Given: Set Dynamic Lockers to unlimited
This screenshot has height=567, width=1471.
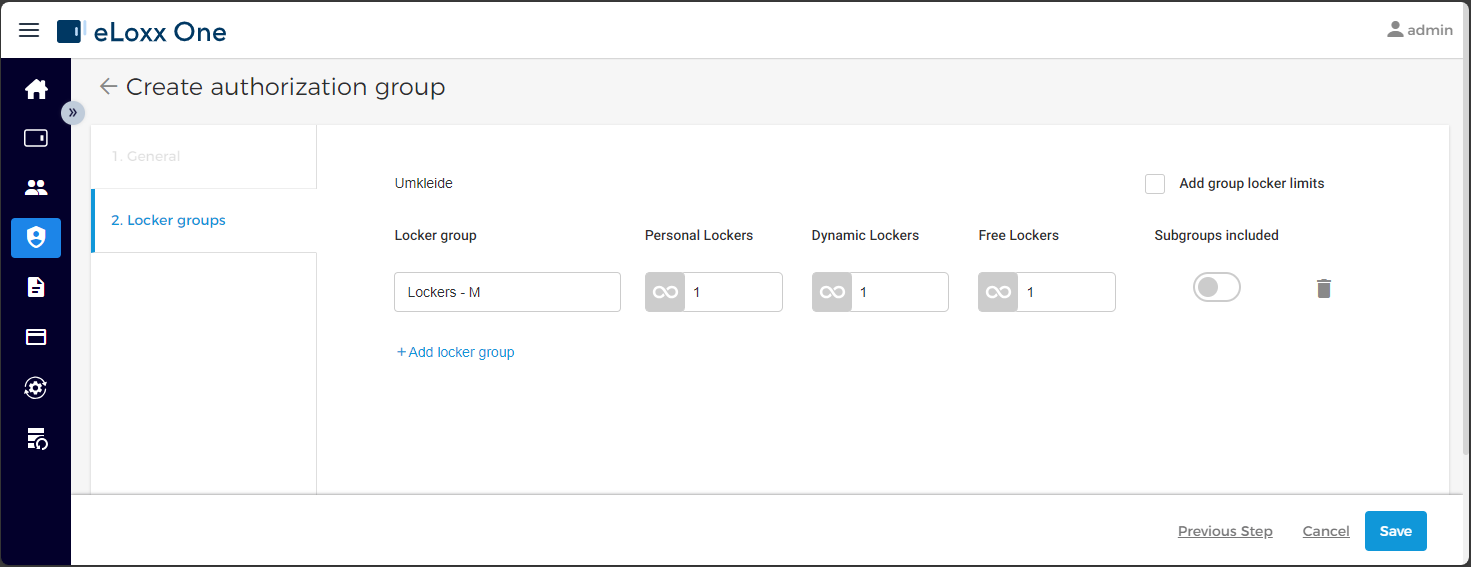Looking at the screenshot, I should coord(832,292).
